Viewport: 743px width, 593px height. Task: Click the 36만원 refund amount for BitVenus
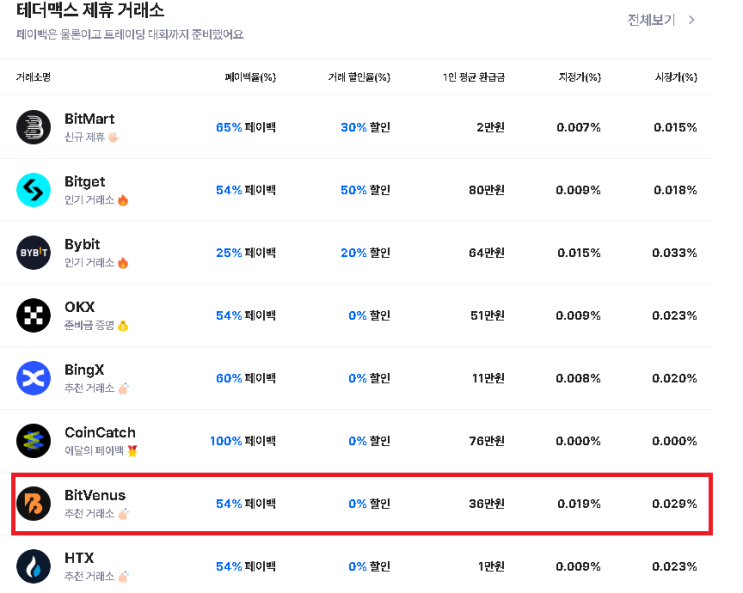487,503
